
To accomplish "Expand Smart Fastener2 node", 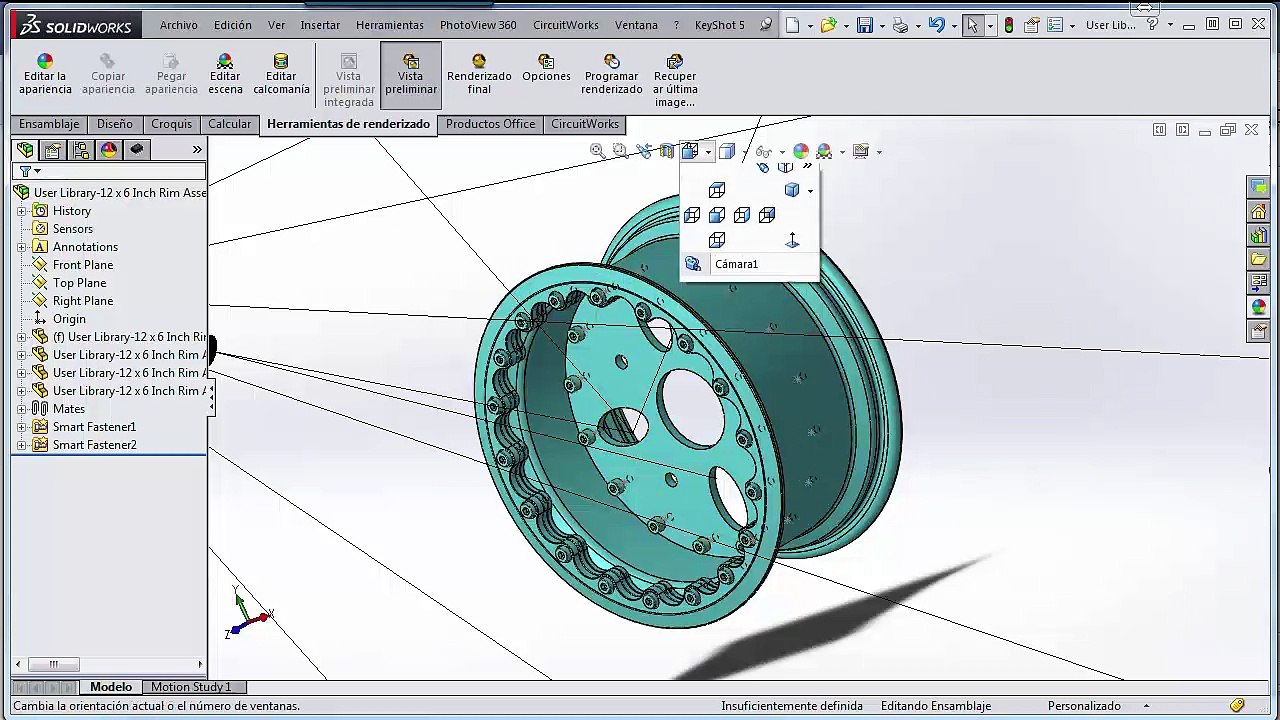I will pyautogui.click(x=22, y=445).
